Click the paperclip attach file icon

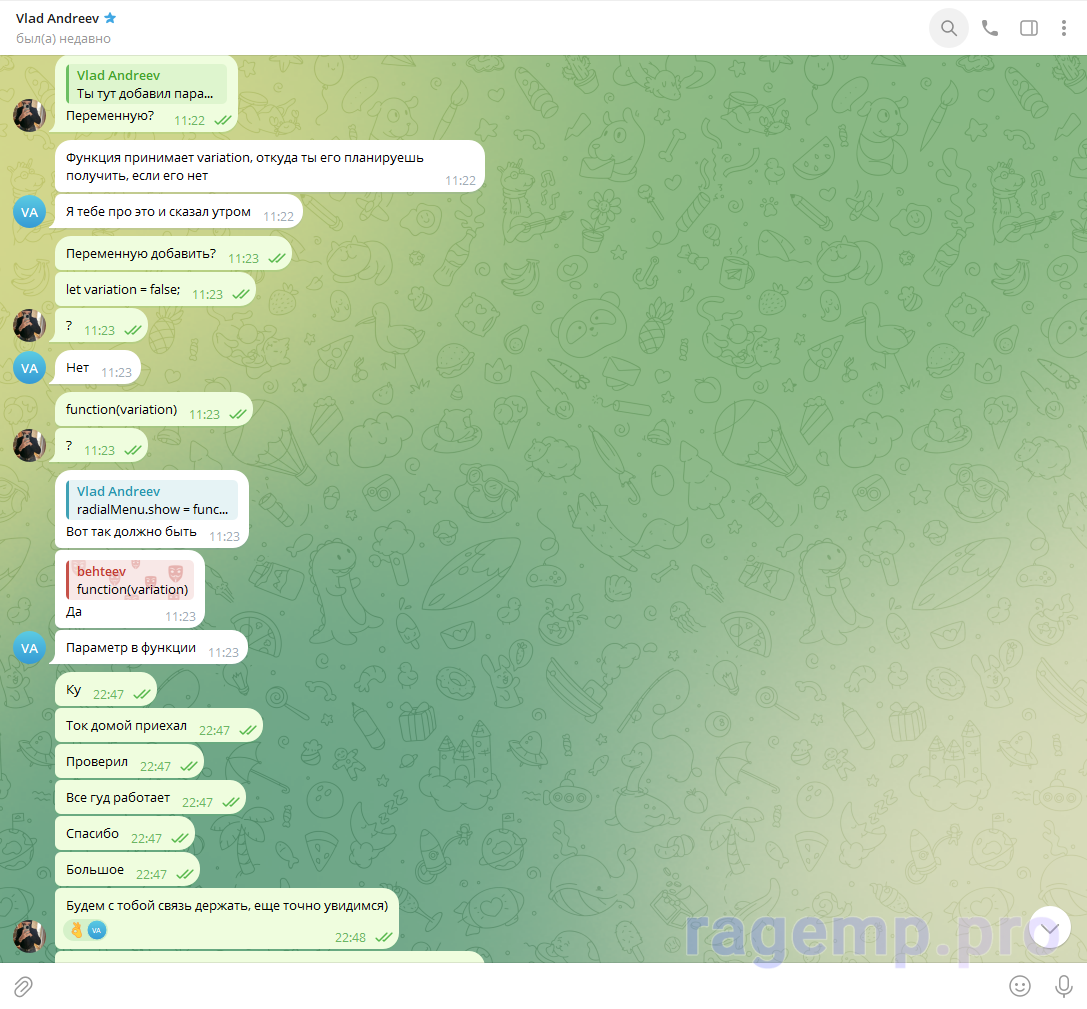[x=23, y=986]
